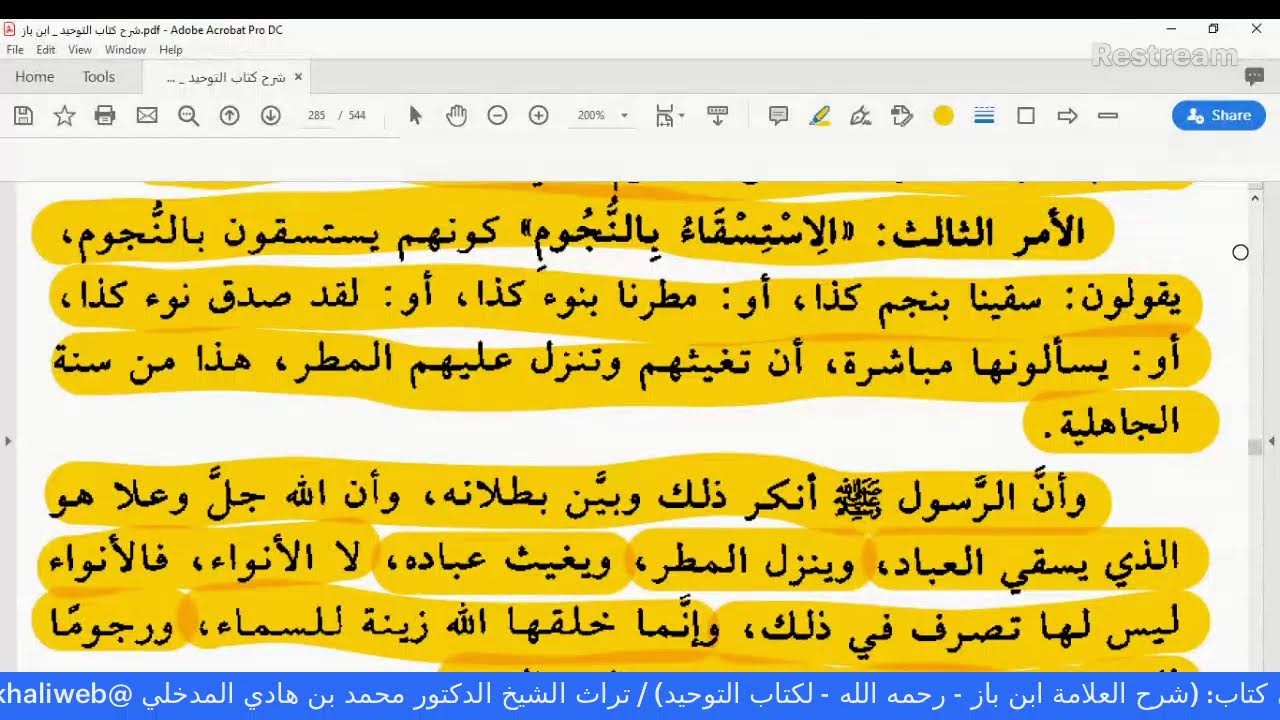Go to the next page arrow

click(270, 116)
